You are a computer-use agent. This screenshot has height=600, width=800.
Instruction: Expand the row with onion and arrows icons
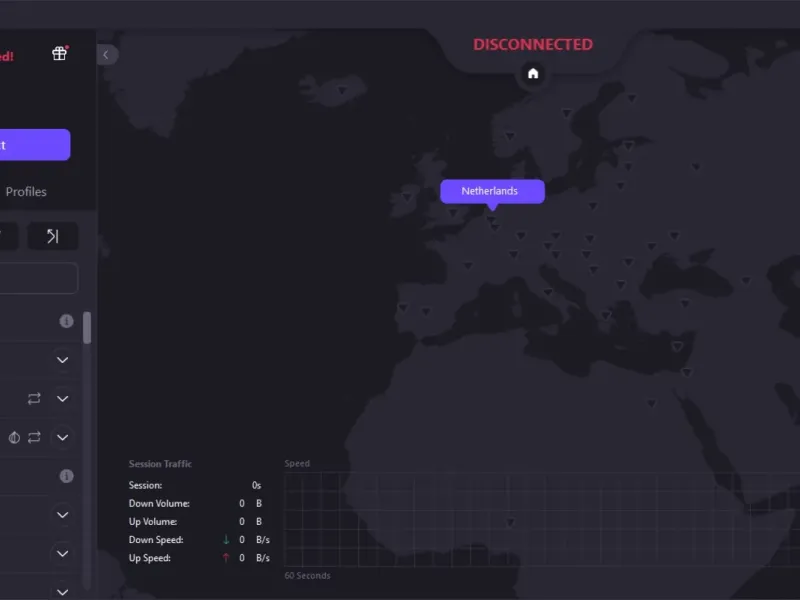click(63, 437)
